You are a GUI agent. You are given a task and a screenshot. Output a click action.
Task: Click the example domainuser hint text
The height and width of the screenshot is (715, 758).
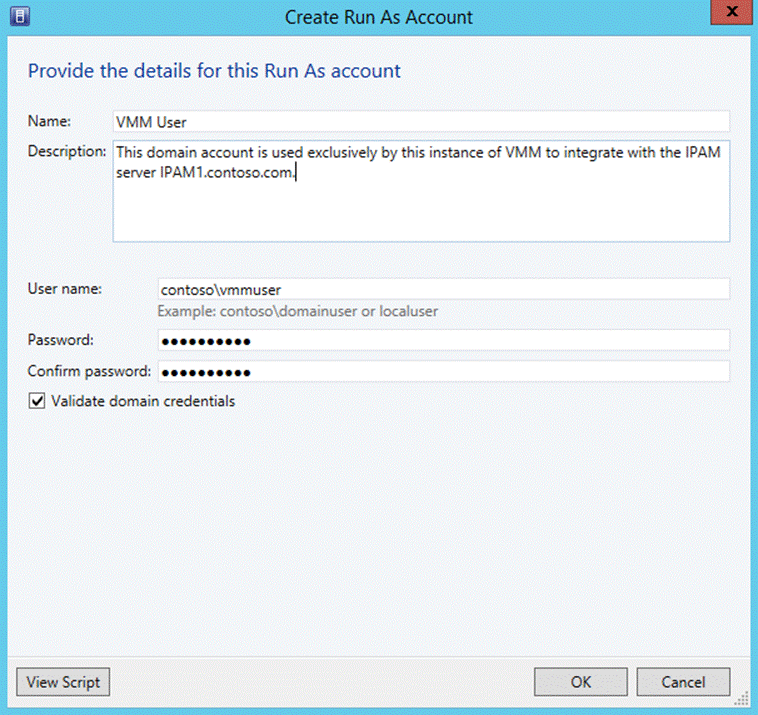297,311
